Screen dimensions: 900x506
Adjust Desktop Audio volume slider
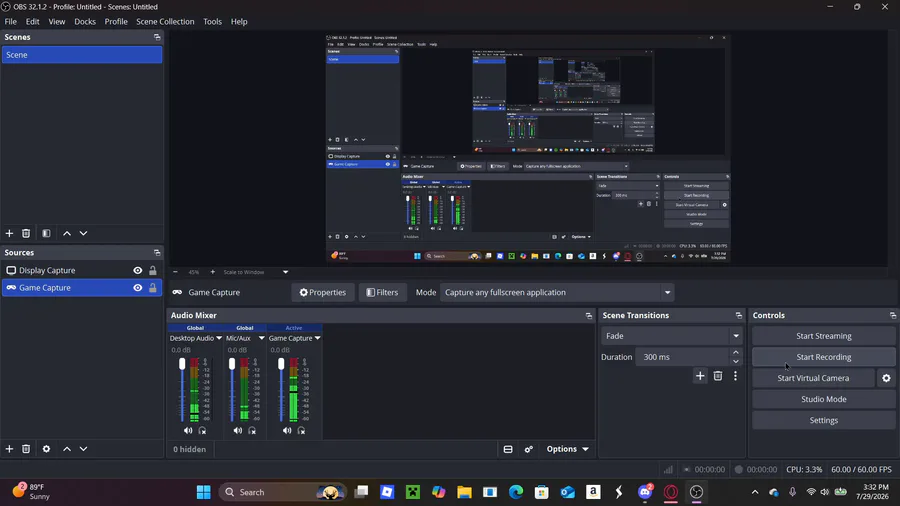coord(182,364)
